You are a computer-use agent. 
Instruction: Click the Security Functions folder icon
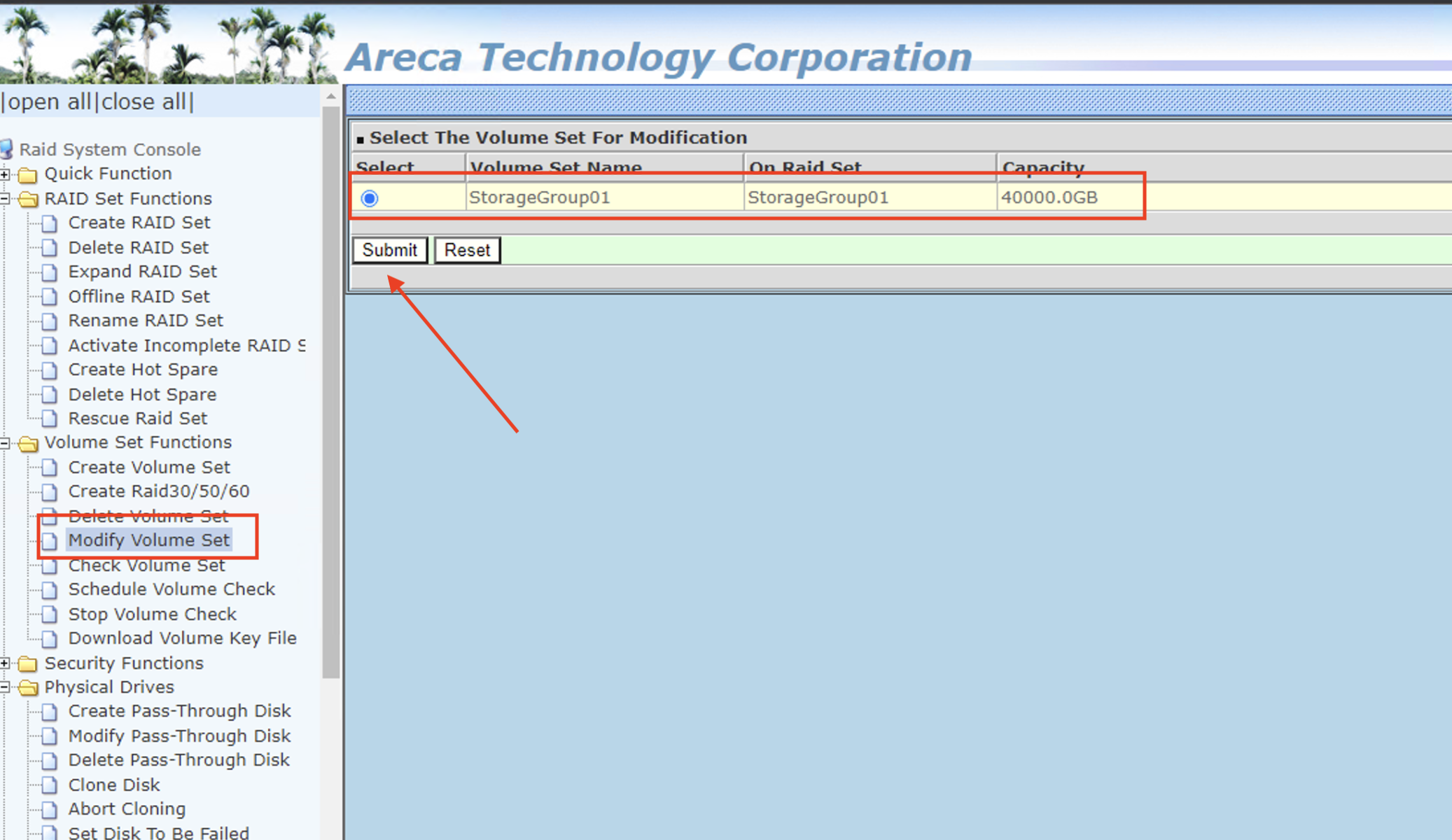27,663
